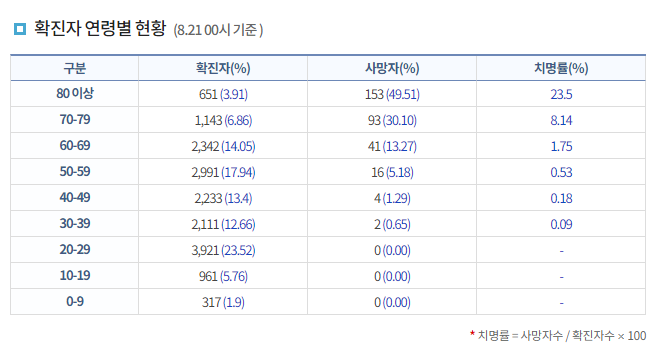This screenshot has height=363, width=657.
Task: Click the date note '(8.21 00시 기준)'
Action: [218, 30]
